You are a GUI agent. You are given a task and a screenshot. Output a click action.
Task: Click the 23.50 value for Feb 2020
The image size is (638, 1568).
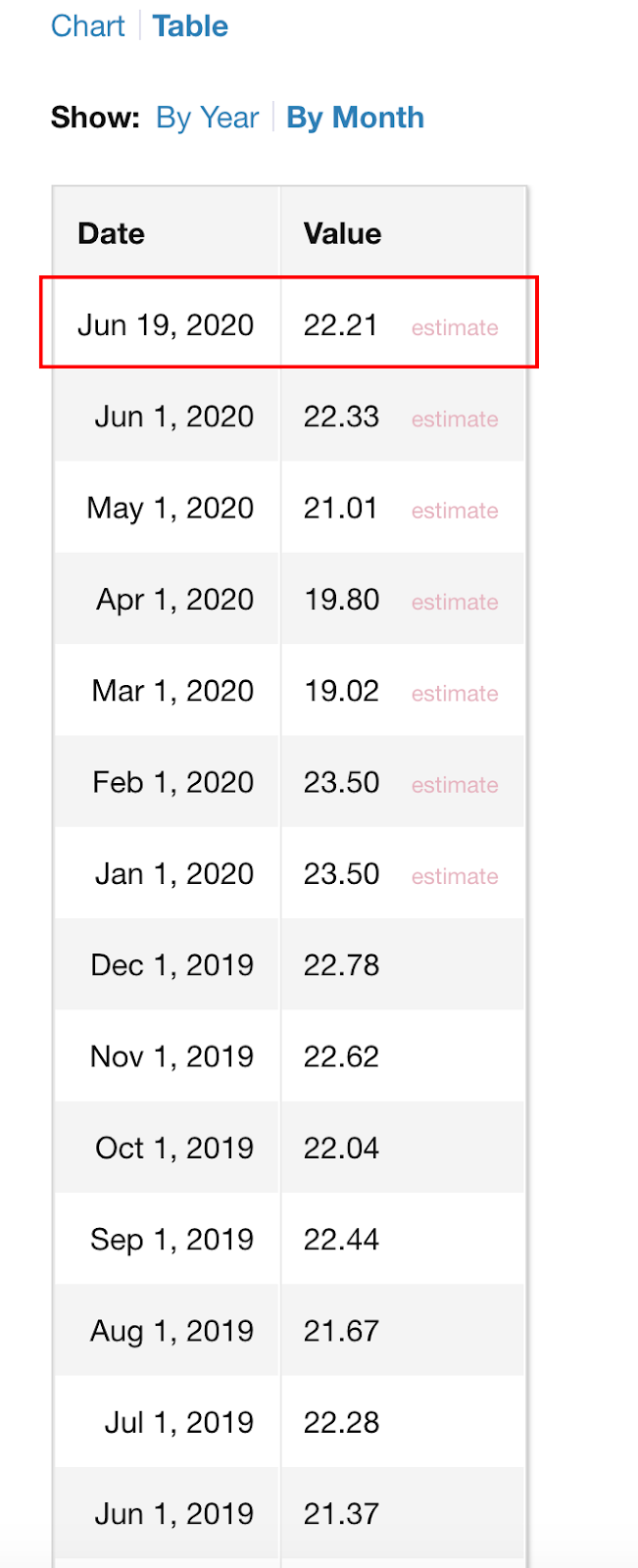point(341,782)
